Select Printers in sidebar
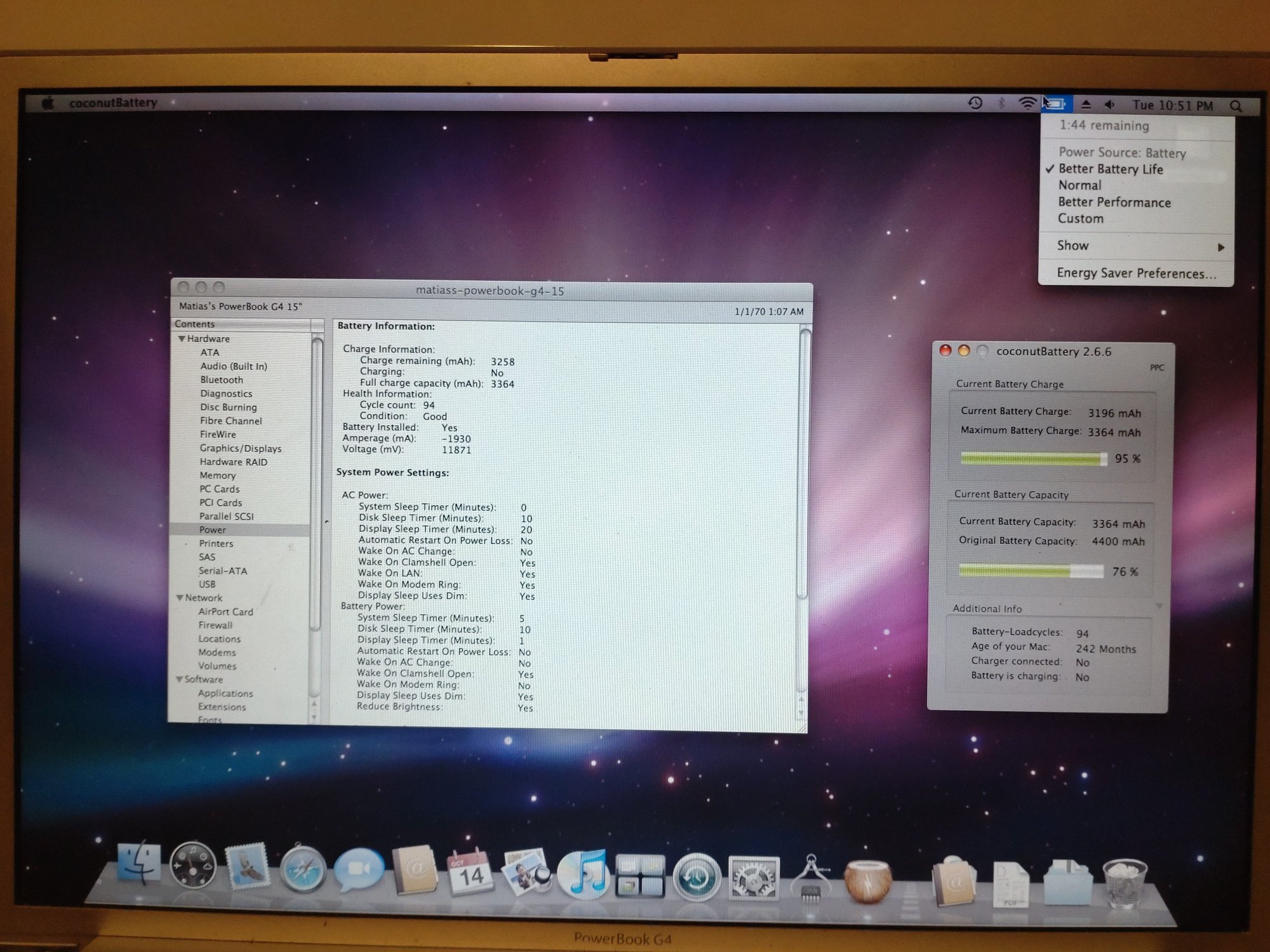Screen dimensions: 1270x952 click(216, 544)
